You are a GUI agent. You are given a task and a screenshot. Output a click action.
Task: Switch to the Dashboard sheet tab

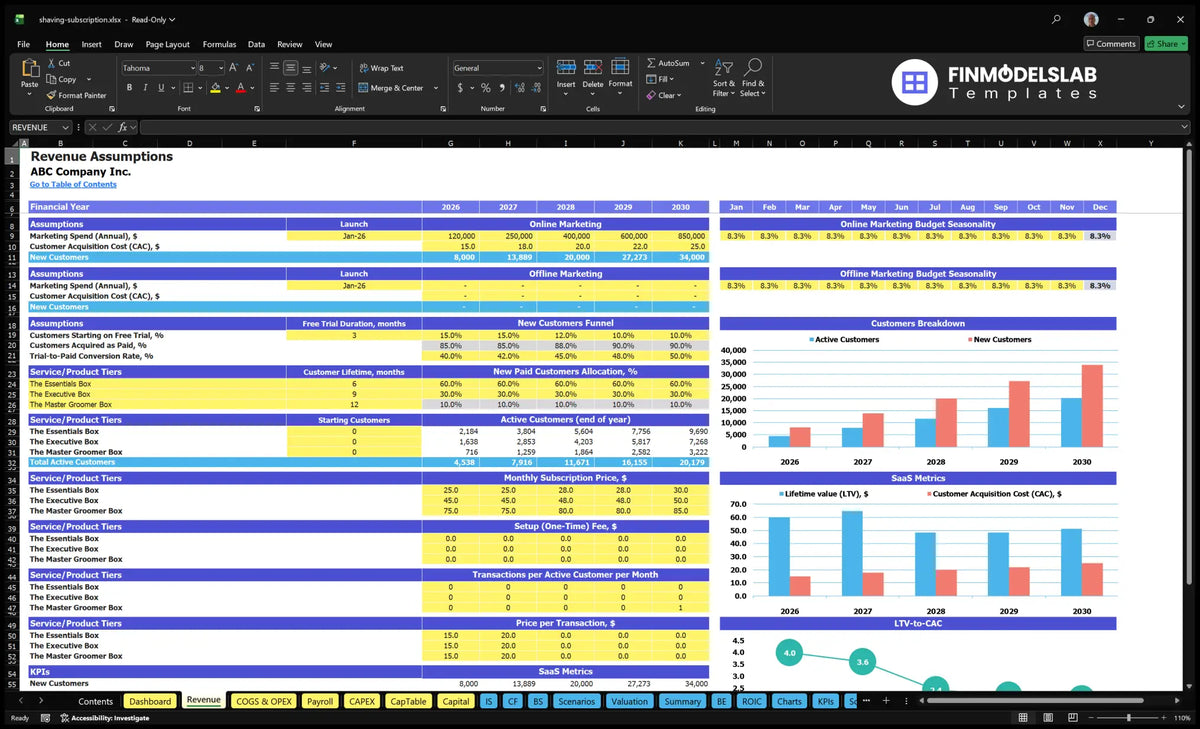coord(150,701)
